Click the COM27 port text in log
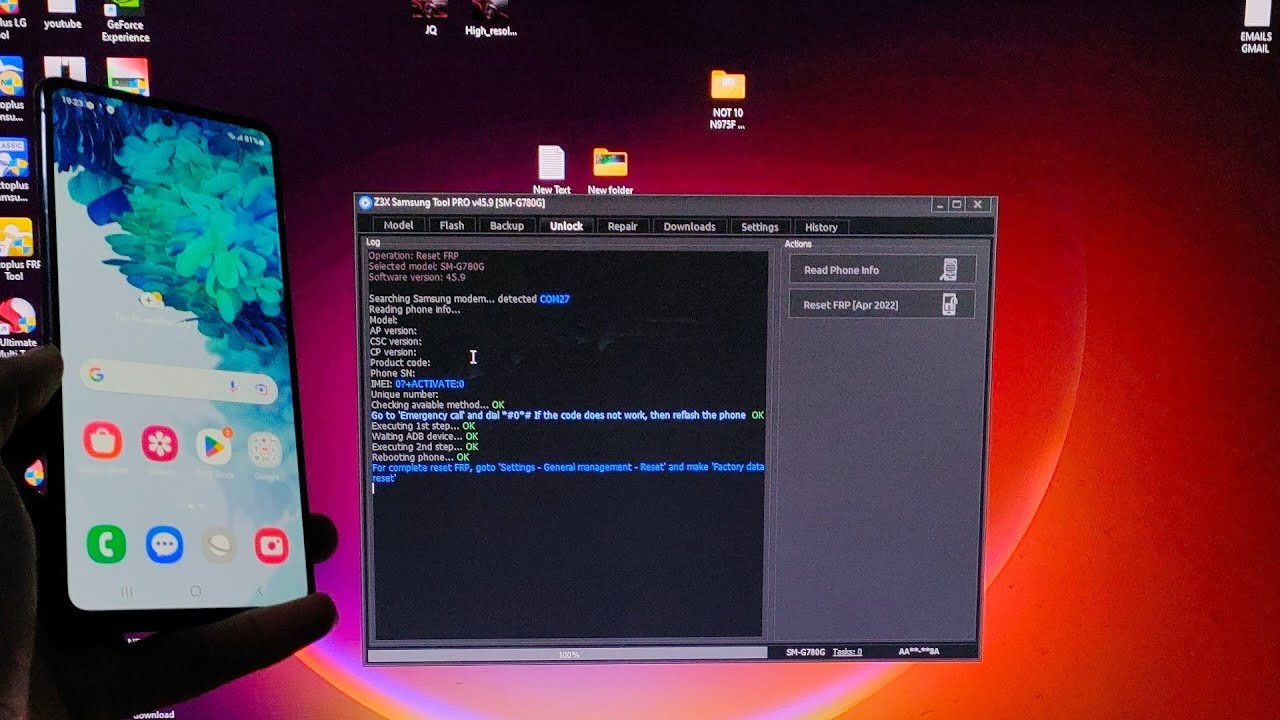Image resolution: width=1280 pixels, height=720 pixels. pos(554,299)
